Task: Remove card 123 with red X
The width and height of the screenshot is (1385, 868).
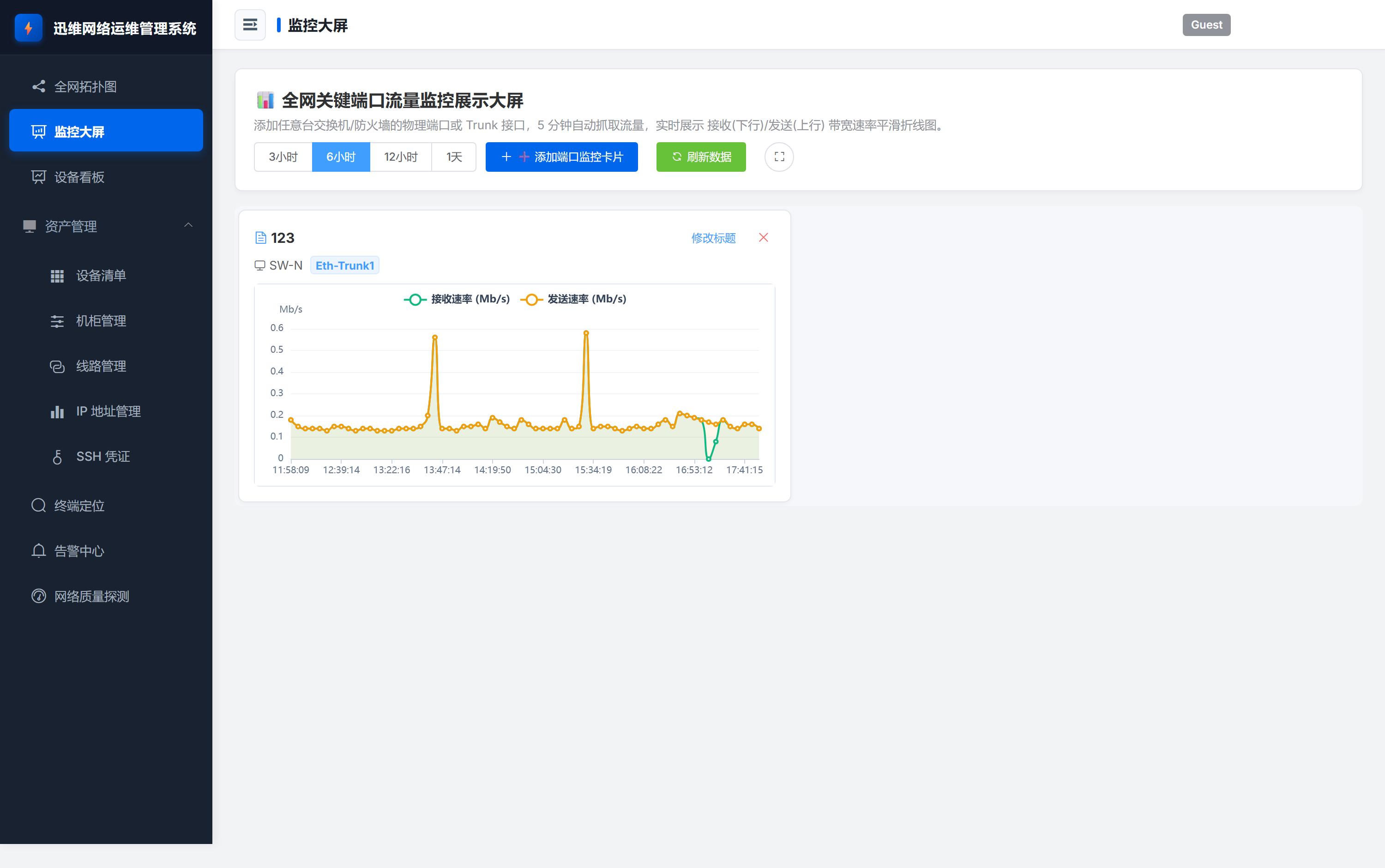Action: point(764,238)
